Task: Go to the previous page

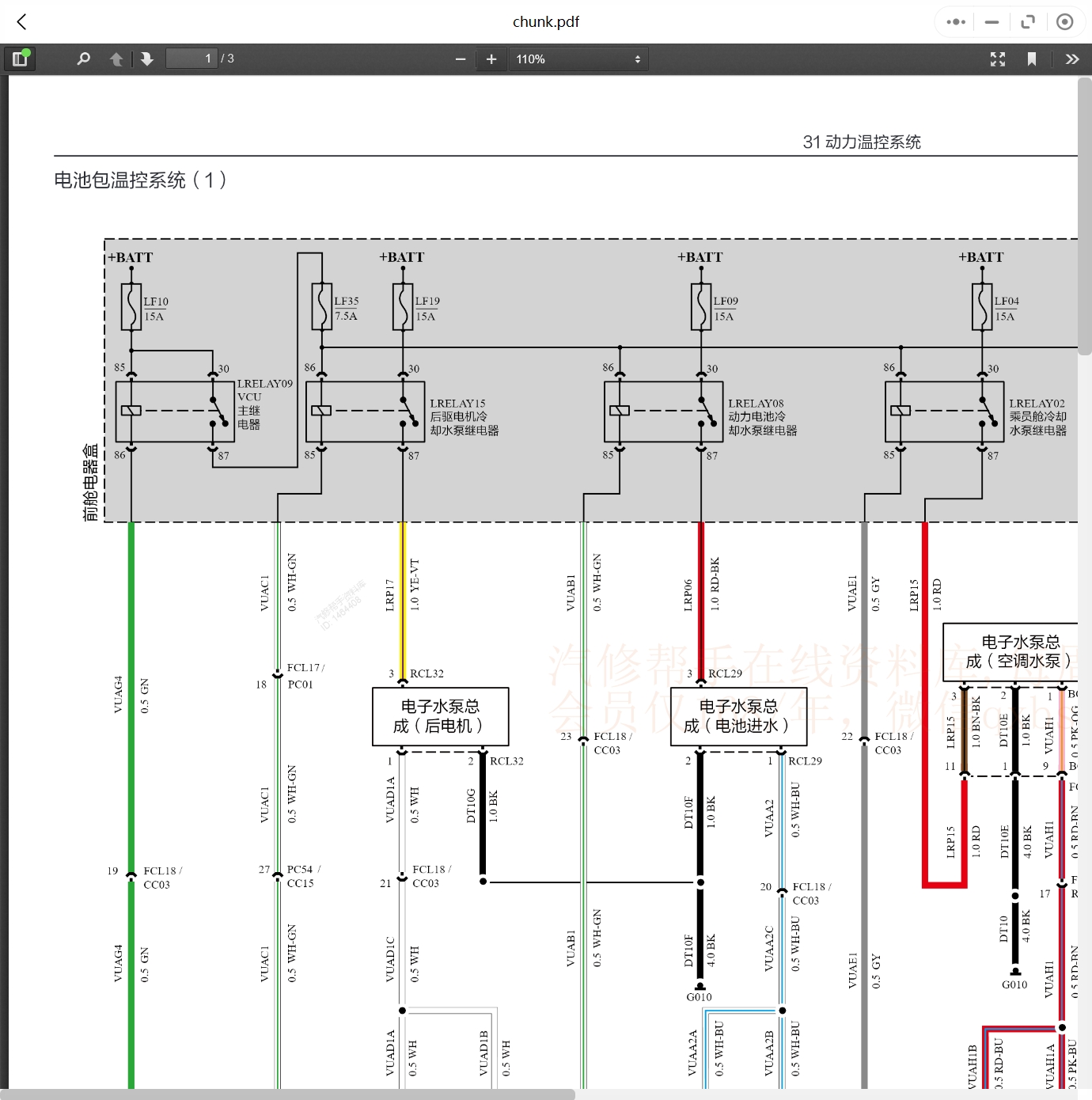Action: coord(116,58)
